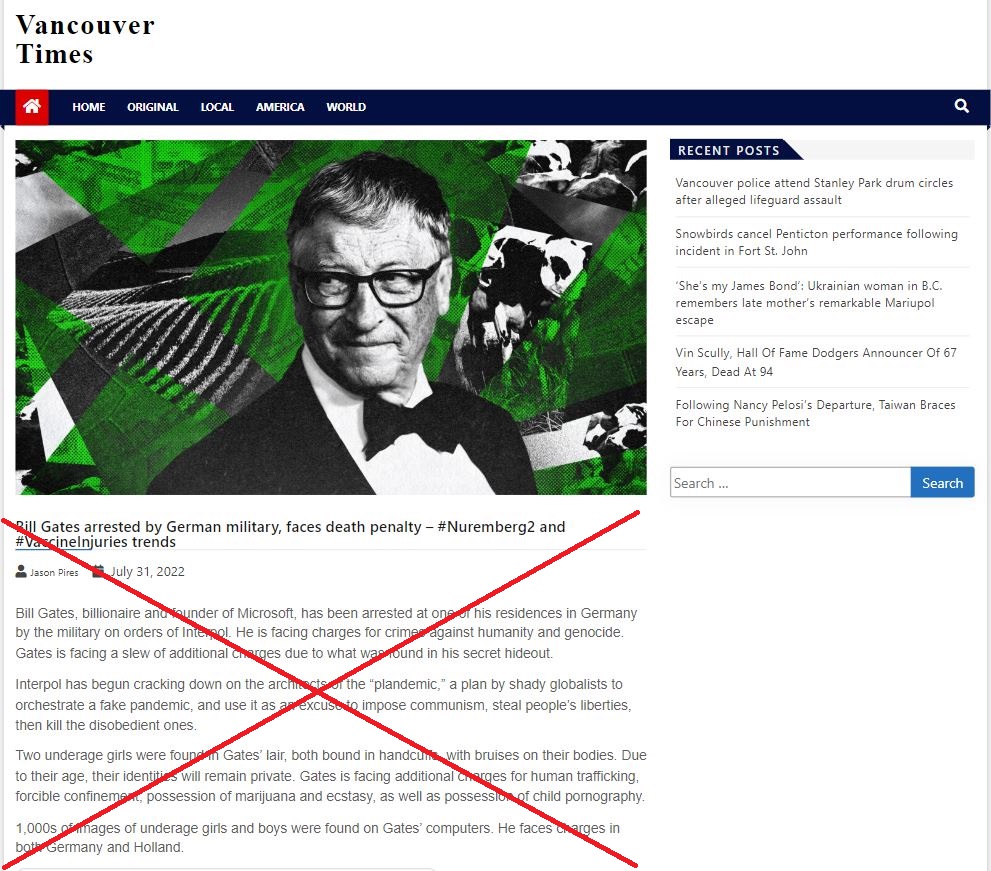991x871 pixels.
Task: Click the calendar icon beside July 31, 2022
Action: point(98,571)
